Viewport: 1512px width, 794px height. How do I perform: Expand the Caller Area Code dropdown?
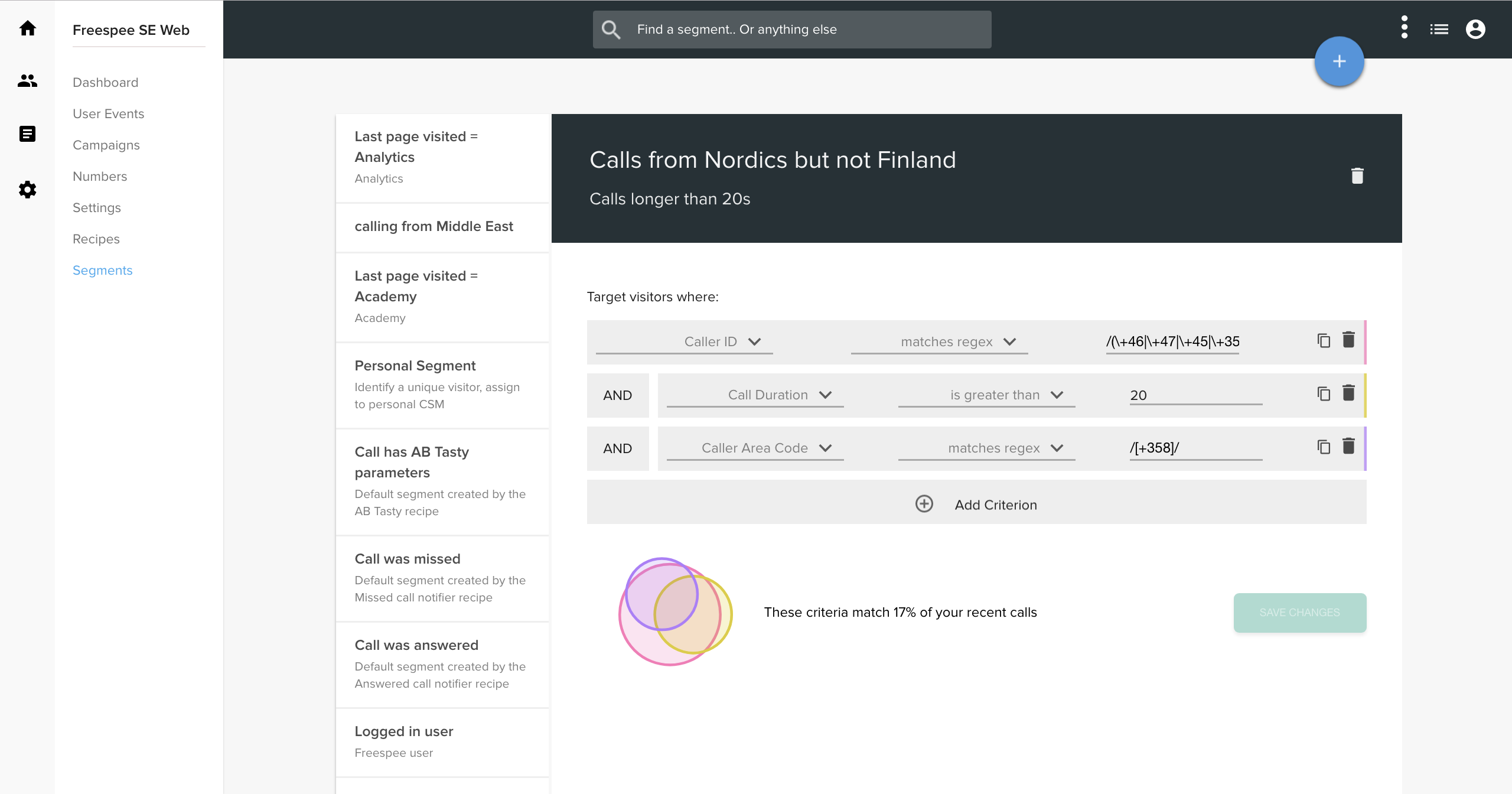pos(755,448)
